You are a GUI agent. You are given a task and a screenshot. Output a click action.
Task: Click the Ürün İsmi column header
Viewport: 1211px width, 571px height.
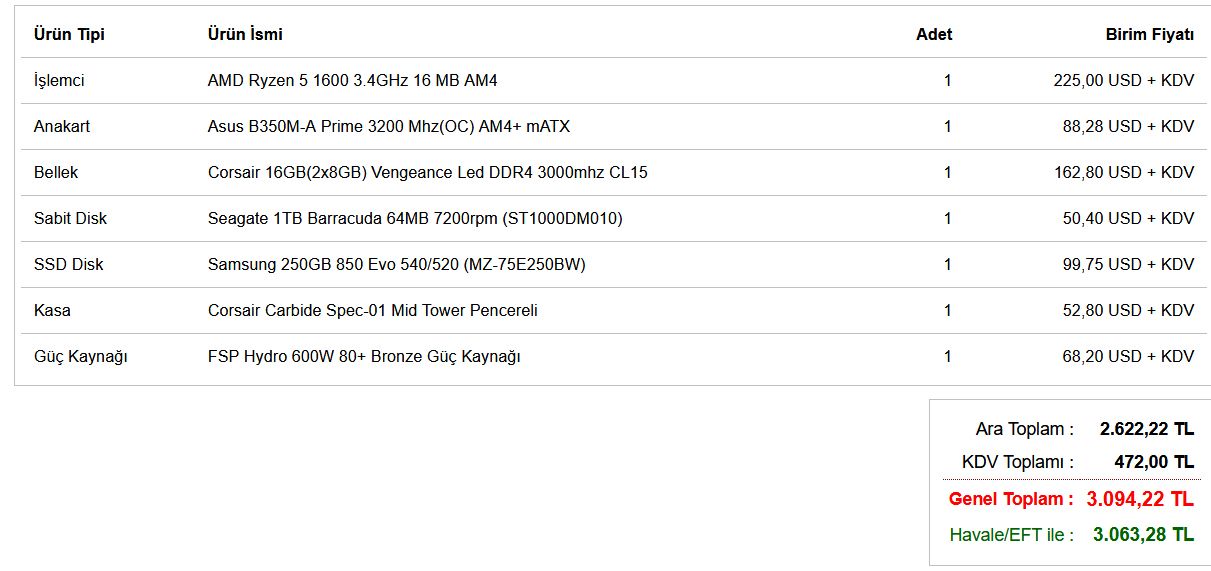point(245,34)
